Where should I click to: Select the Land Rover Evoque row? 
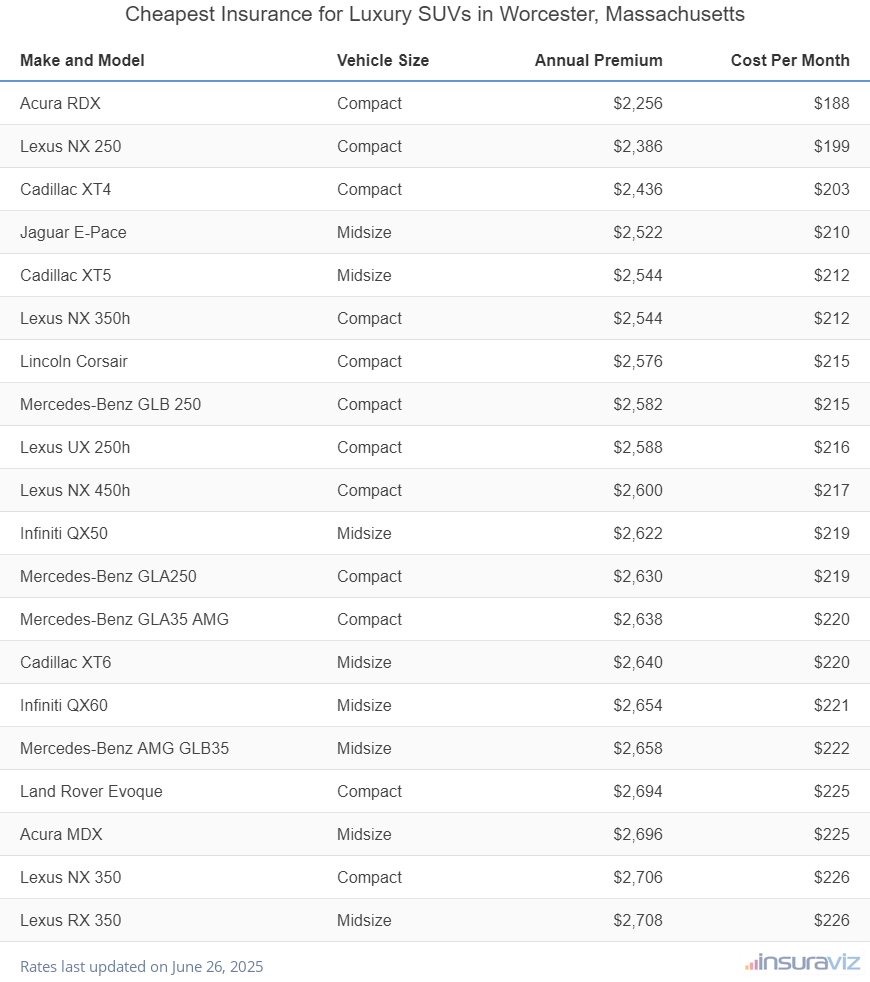91,791
